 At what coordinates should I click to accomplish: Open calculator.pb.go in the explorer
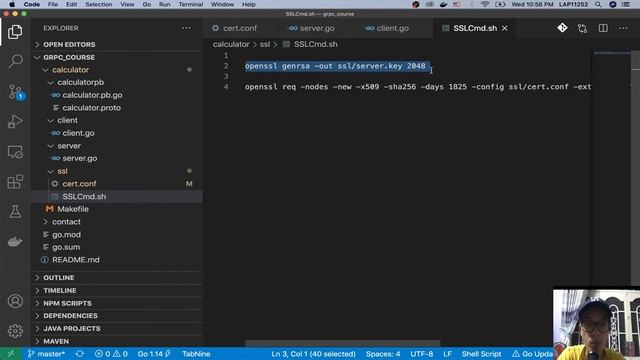117,95
